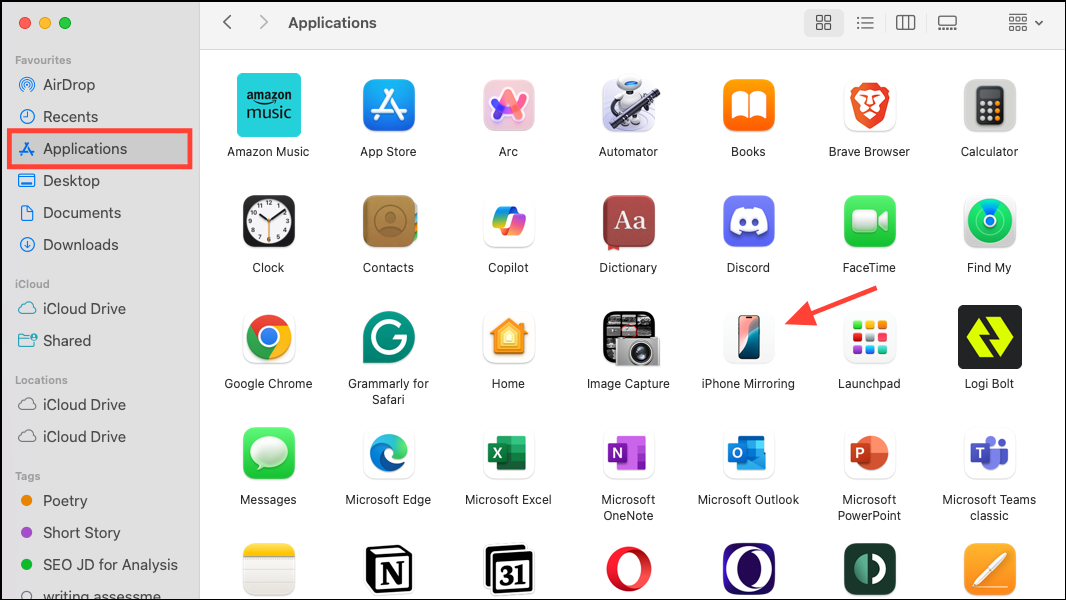Select the Automator app icon

628,105
